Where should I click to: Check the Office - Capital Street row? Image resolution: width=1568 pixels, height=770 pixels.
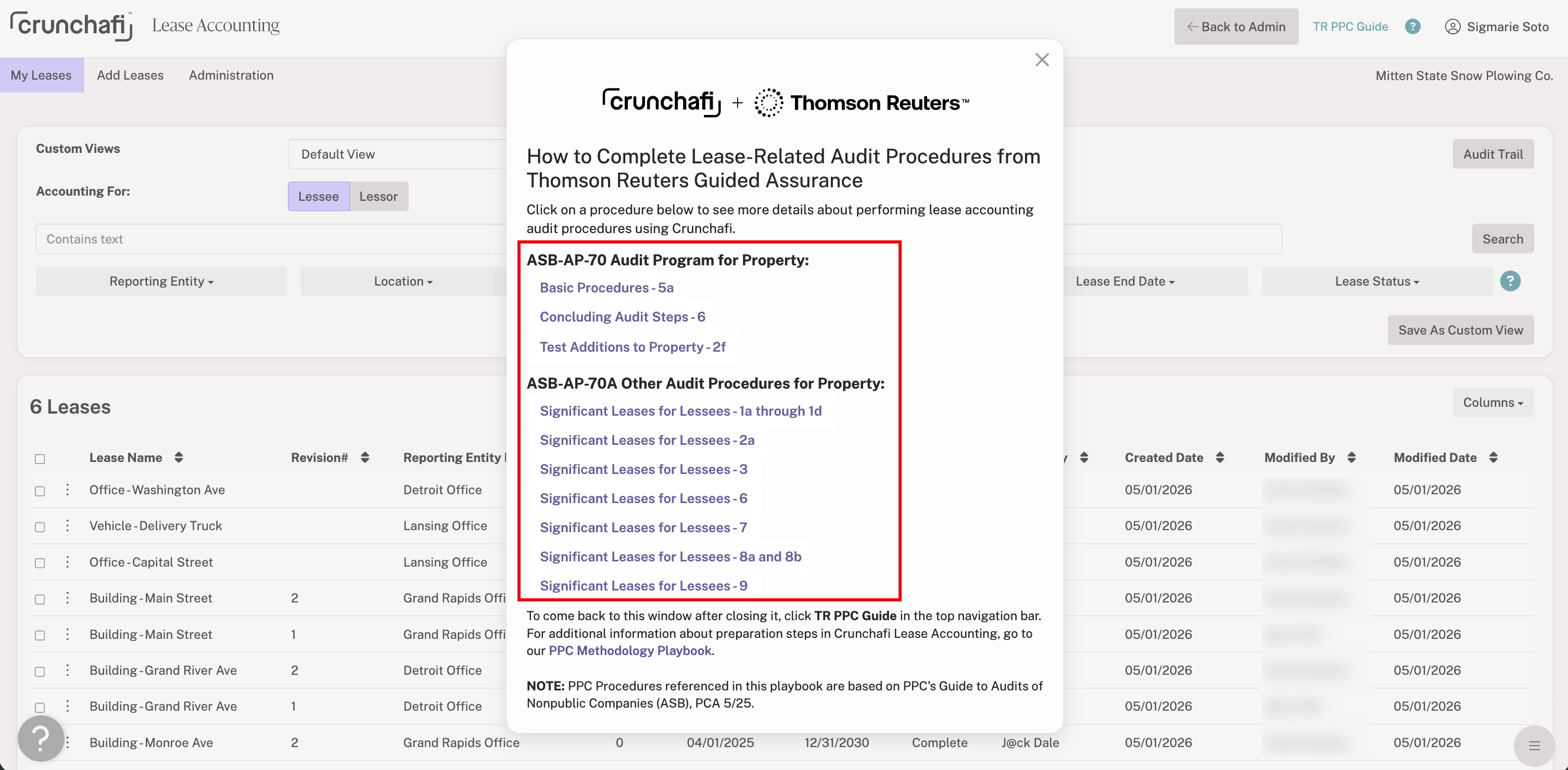pyautogui.click(x=40, y=563)
